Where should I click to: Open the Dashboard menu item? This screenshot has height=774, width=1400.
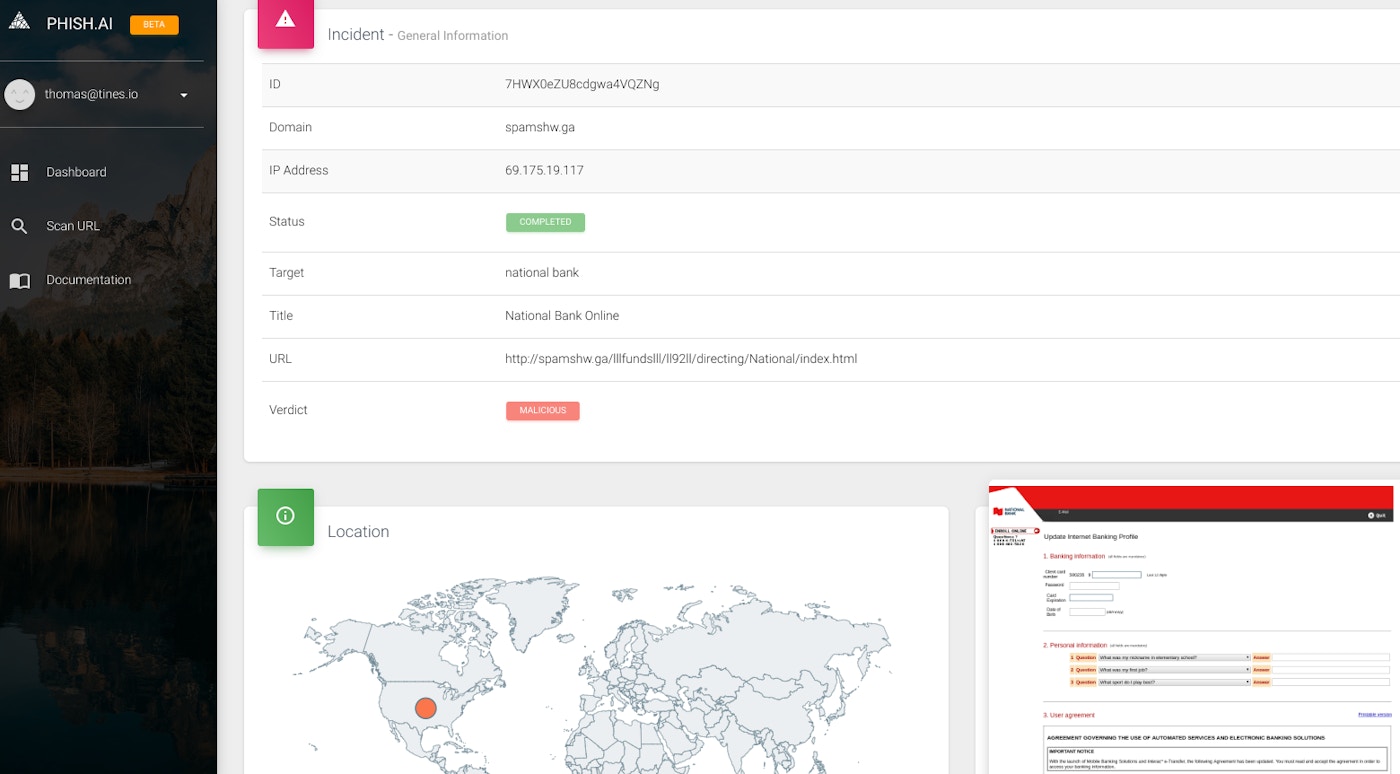tap(76, 172)
